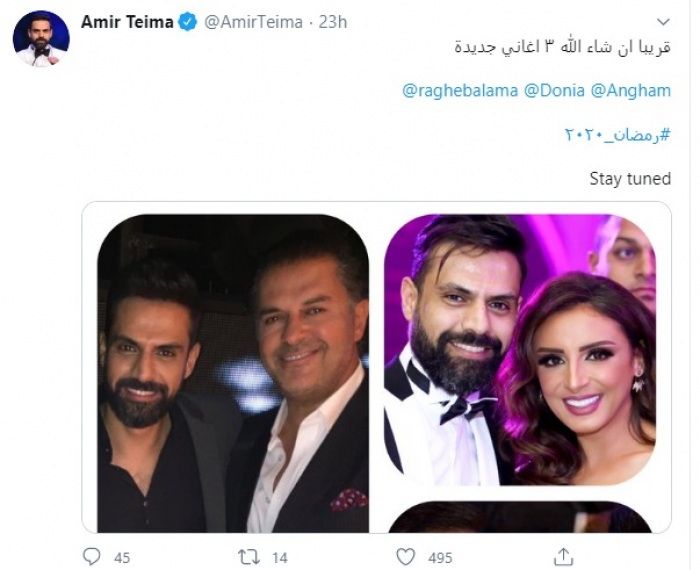The image size is (700, 570).
Task: Click the 45 replies count
Action: (122, 557)
